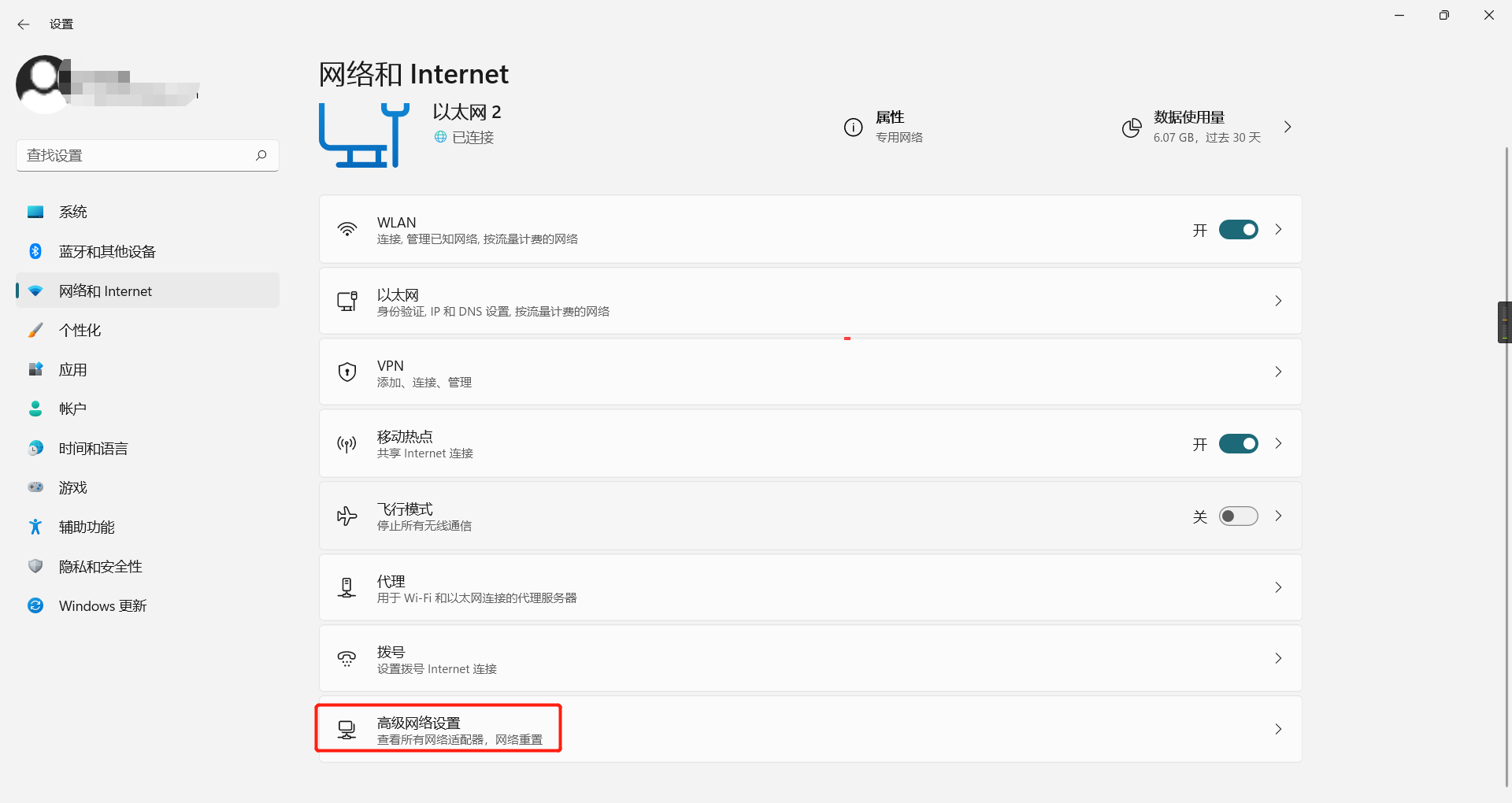Click the data usage pie chart icon
Screen dimensions: 1512x803
tap(1132, 128)
